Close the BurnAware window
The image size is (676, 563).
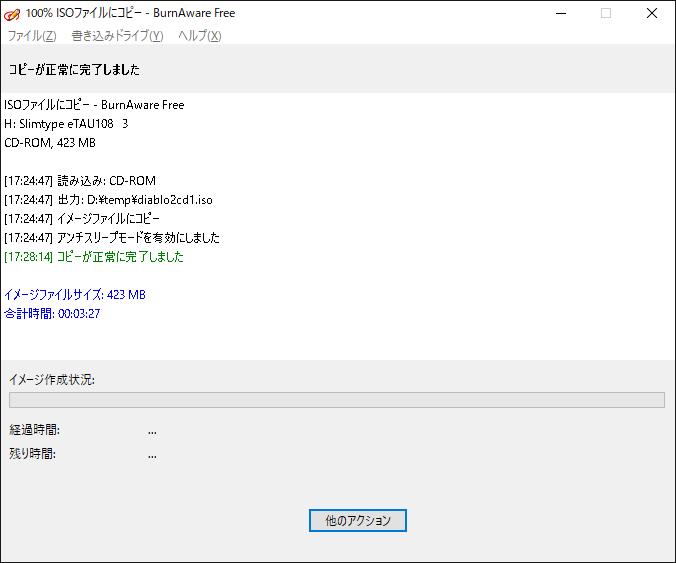(651, 13)
